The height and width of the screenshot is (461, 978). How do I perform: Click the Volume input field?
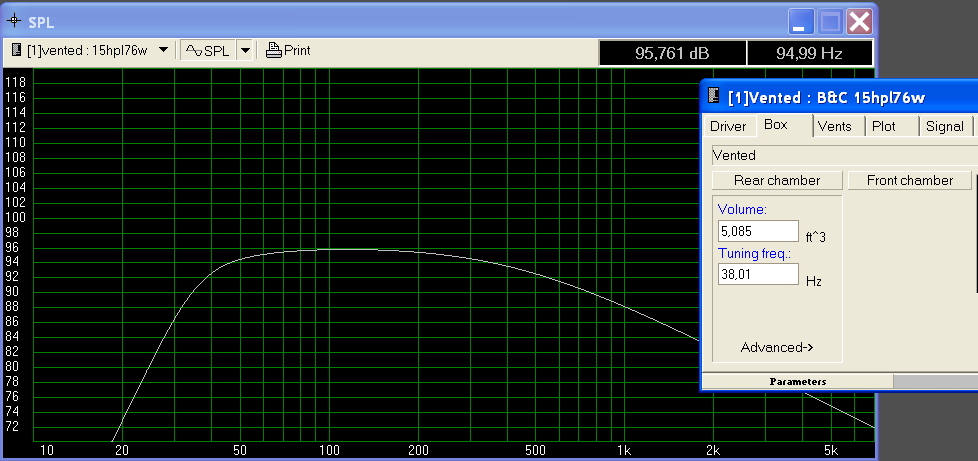coord(758,231)
